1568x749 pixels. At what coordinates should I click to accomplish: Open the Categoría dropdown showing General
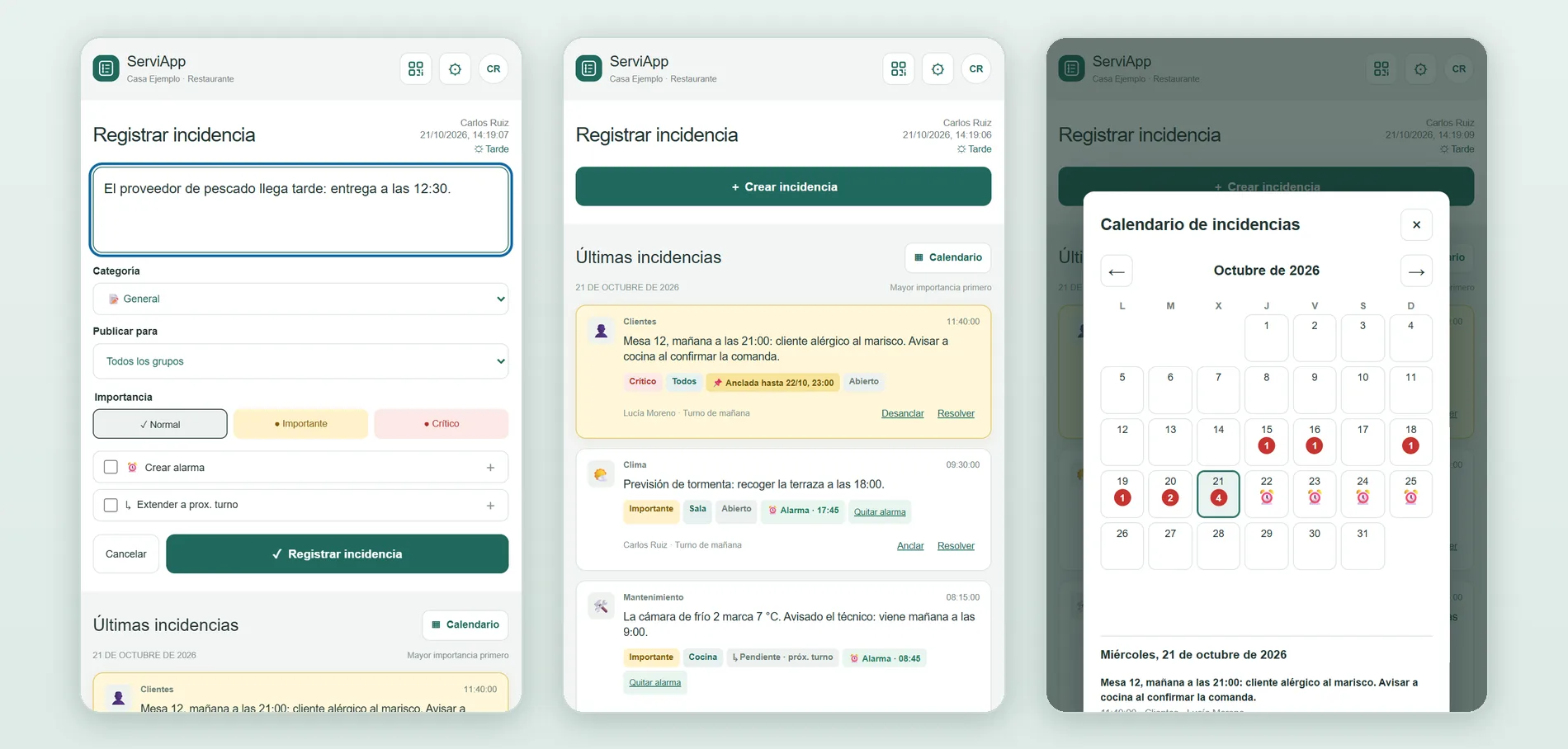tap(300, 299)
